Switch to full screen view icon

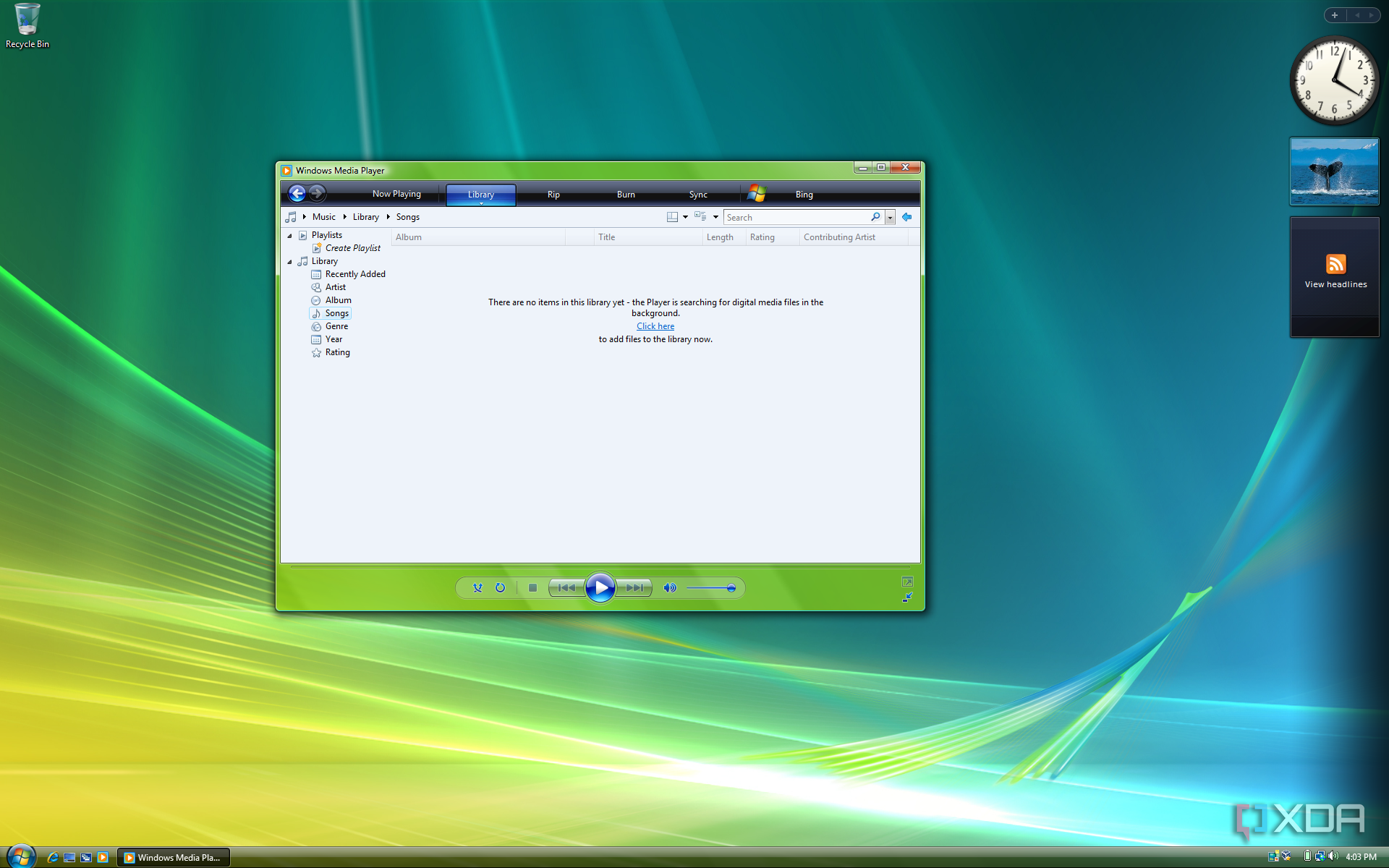[907, 582]
